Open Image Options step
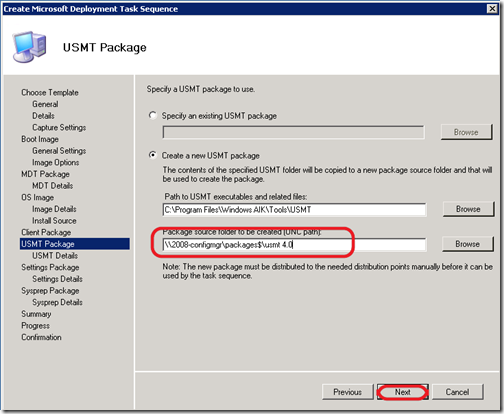This screenshot has height=414, width=504. [56, 162]
